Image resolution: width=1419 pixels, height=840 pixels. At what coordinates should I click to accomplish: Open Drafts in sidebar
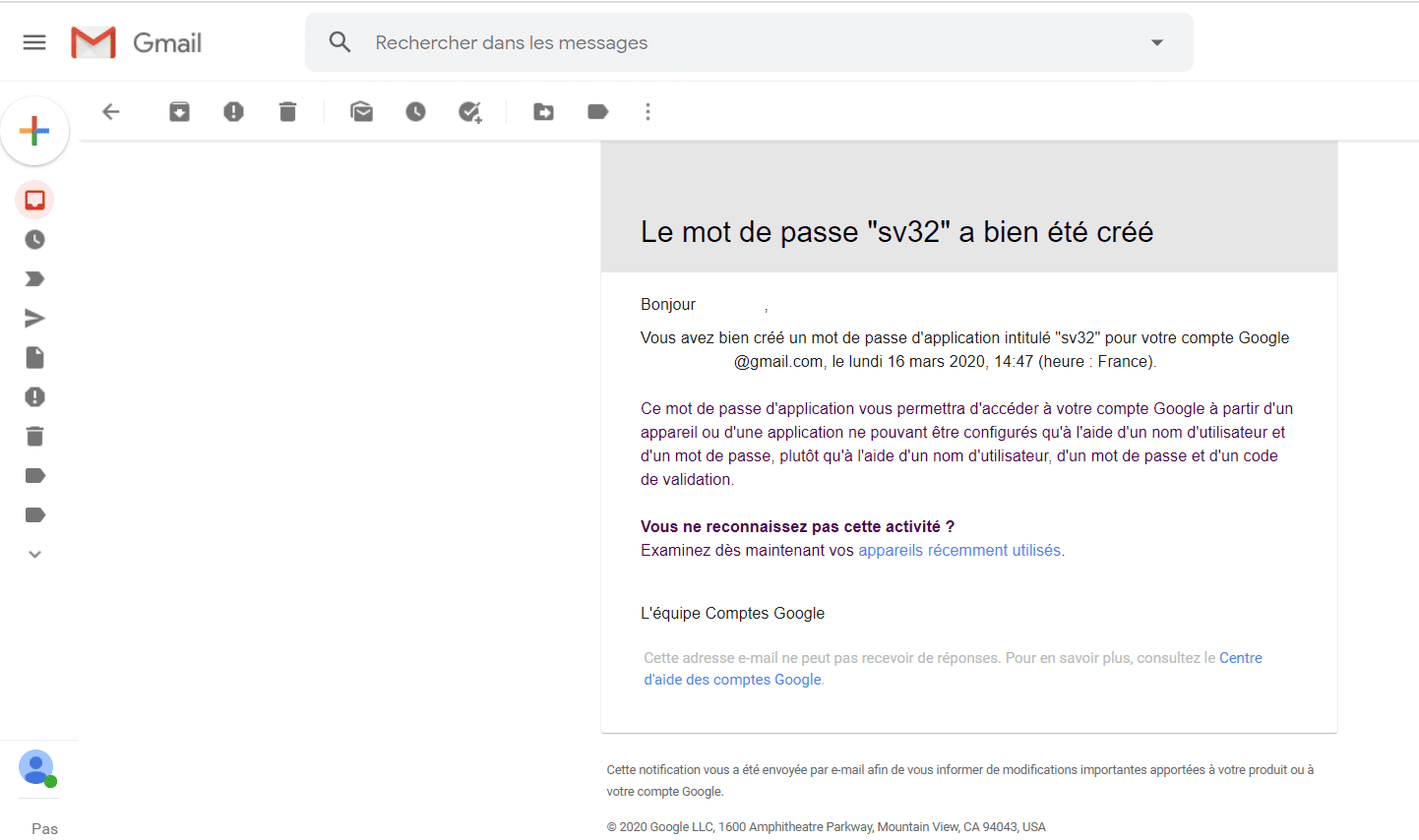pyautogui.click(x=34, y=358)
